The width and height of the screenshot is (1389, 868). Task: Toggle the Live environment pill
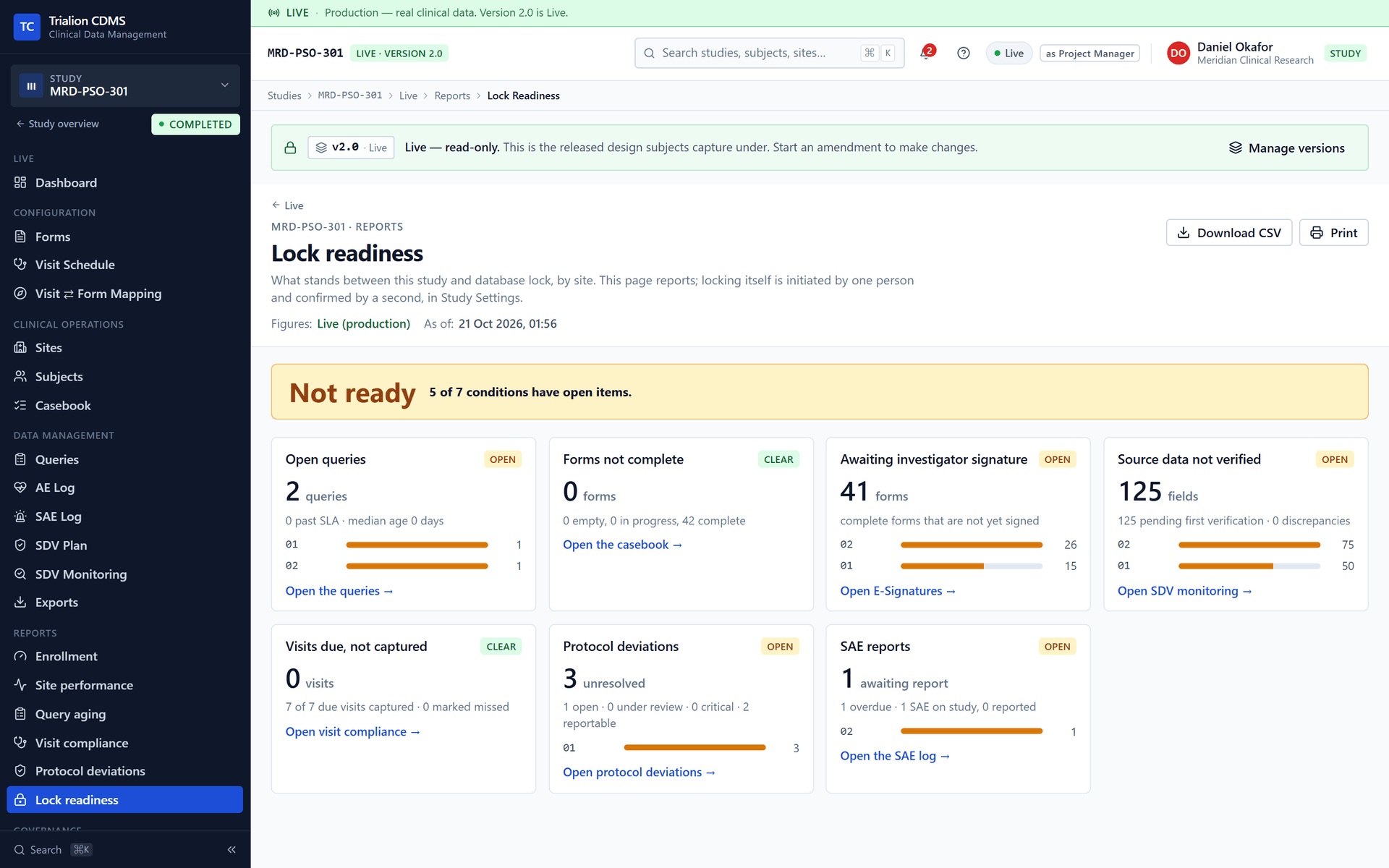point(1008,53)
